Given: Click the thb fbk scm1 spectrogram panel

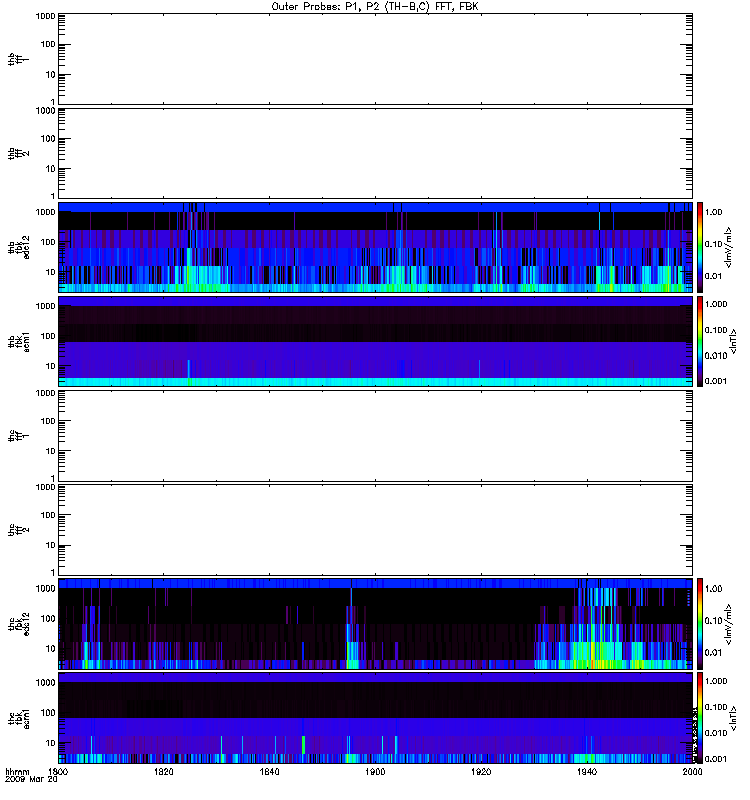Looking at the screenshot, I should [x=376, y=341].
